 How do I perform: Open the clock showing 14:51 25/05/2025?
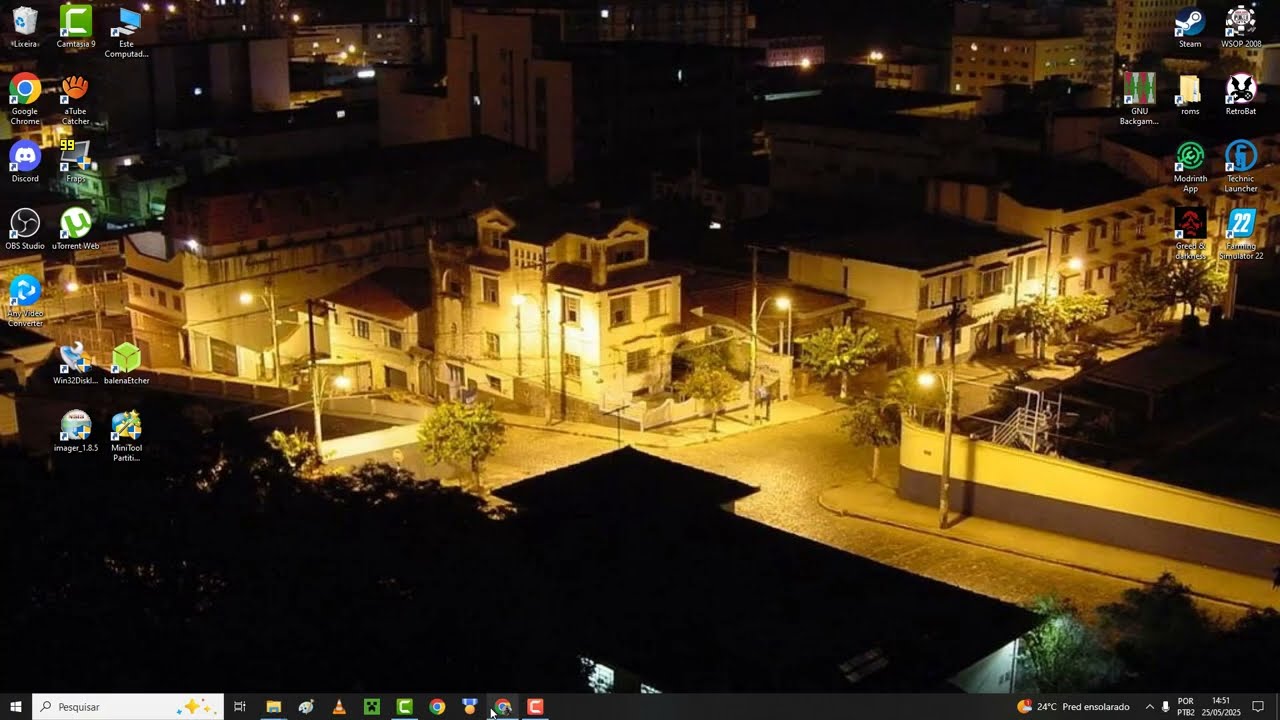point(1221,707)
